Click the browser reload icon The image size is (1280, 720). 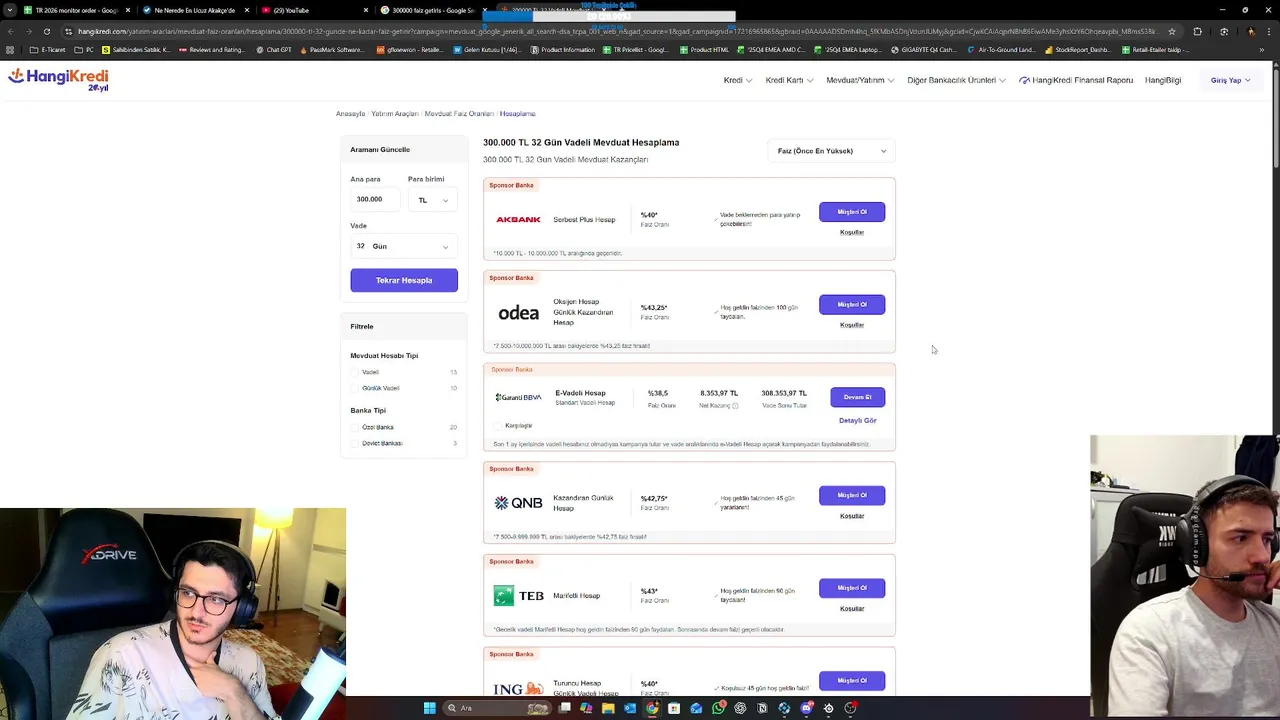(x=46, y=31)
